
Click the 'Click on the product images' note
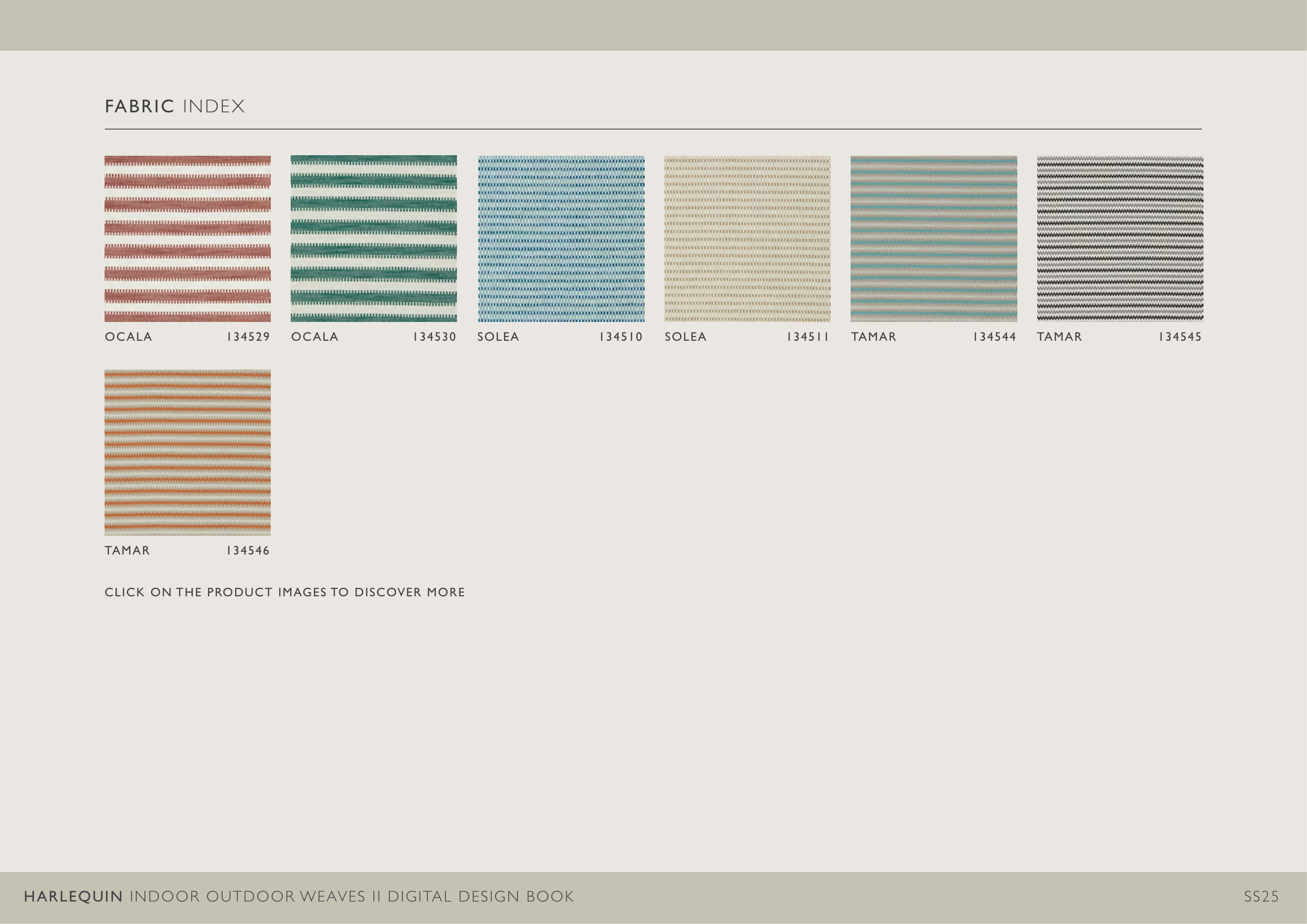point(284,592)
